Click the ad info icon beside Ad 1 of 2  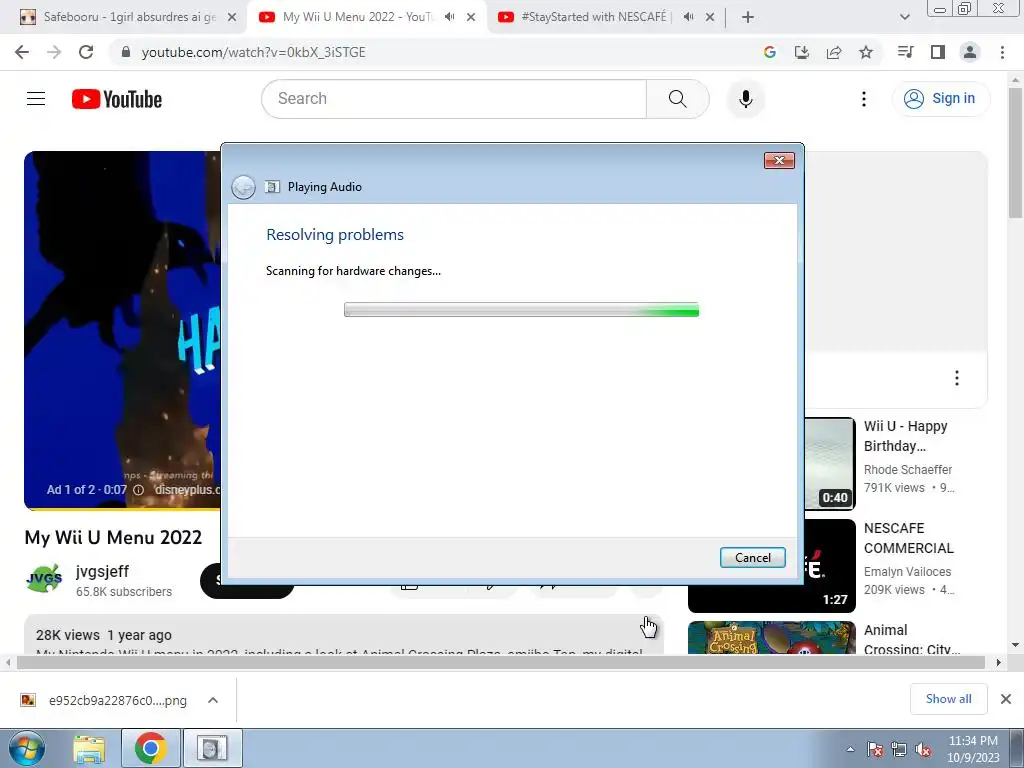point(138,490)
